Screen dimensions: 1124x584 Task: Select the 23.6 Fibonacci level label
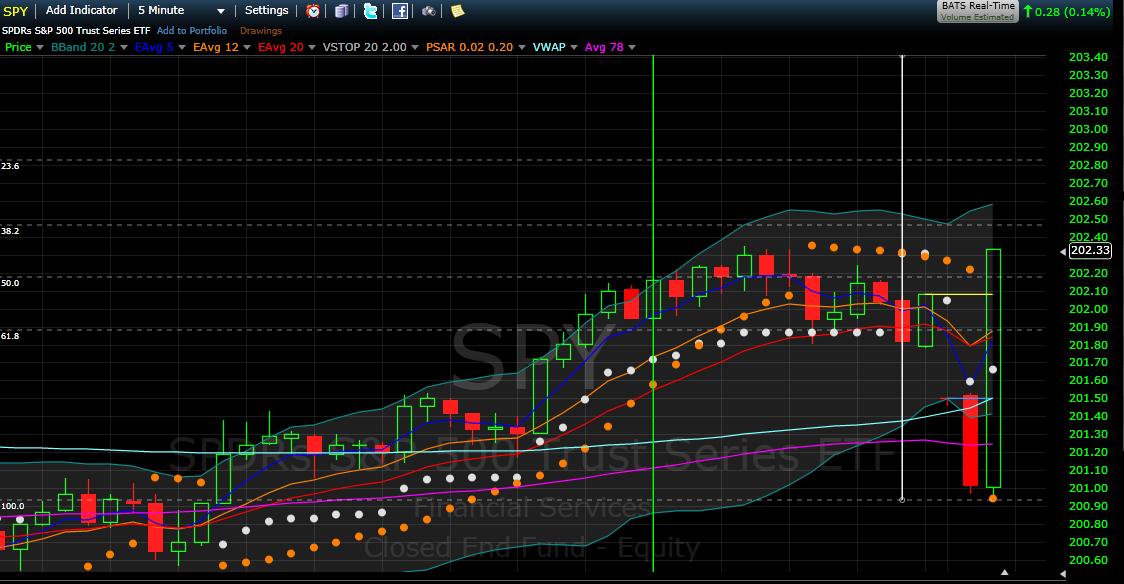point(10,166)
